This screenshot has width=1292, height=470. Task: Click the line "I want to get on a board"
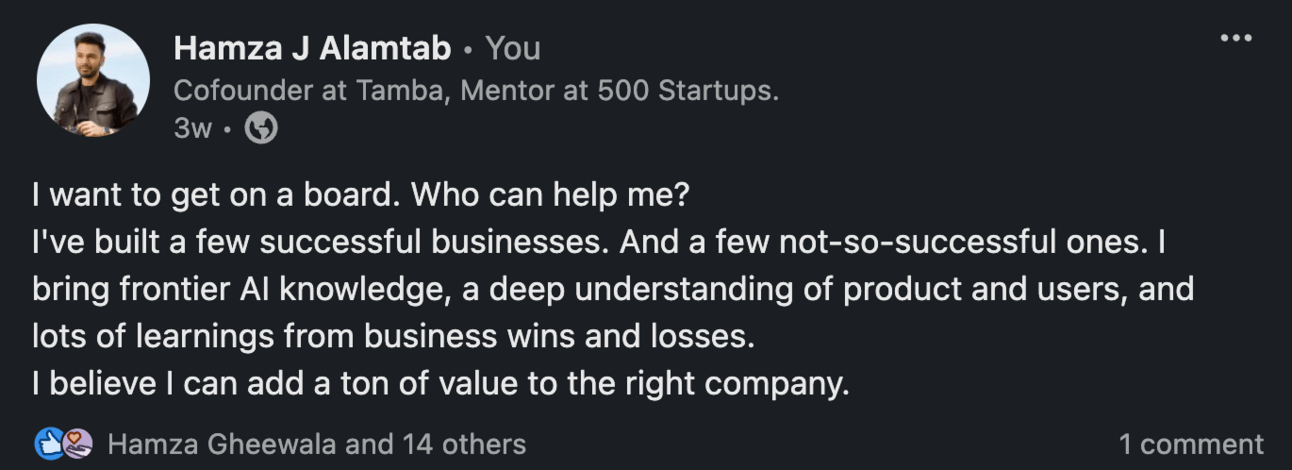pyautogui.click(x=217, y=194)
